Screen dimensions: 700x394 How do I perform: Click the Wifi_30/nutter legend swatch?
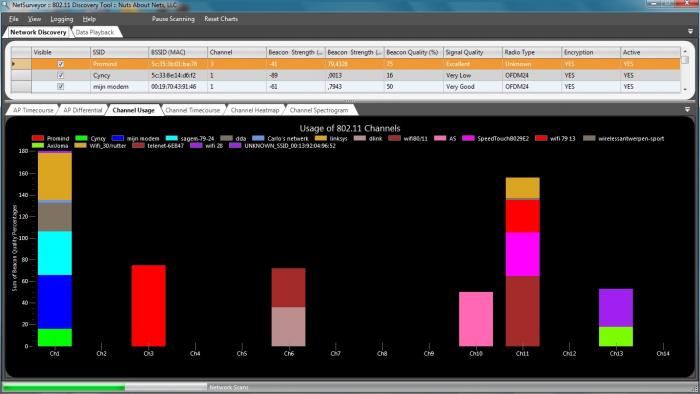pos(80,145)
